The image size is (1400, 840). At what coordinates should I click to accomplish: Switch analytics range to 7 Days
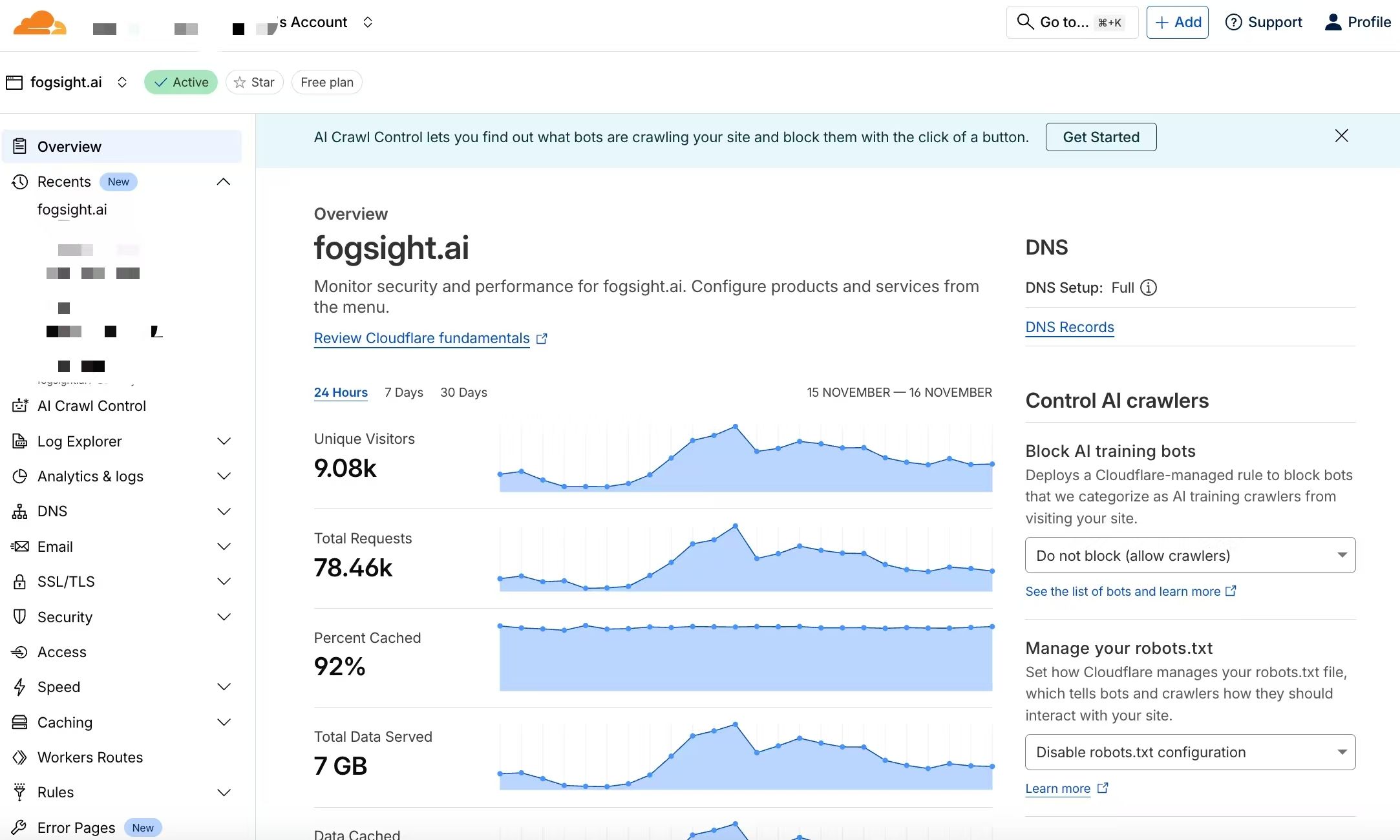403,392
